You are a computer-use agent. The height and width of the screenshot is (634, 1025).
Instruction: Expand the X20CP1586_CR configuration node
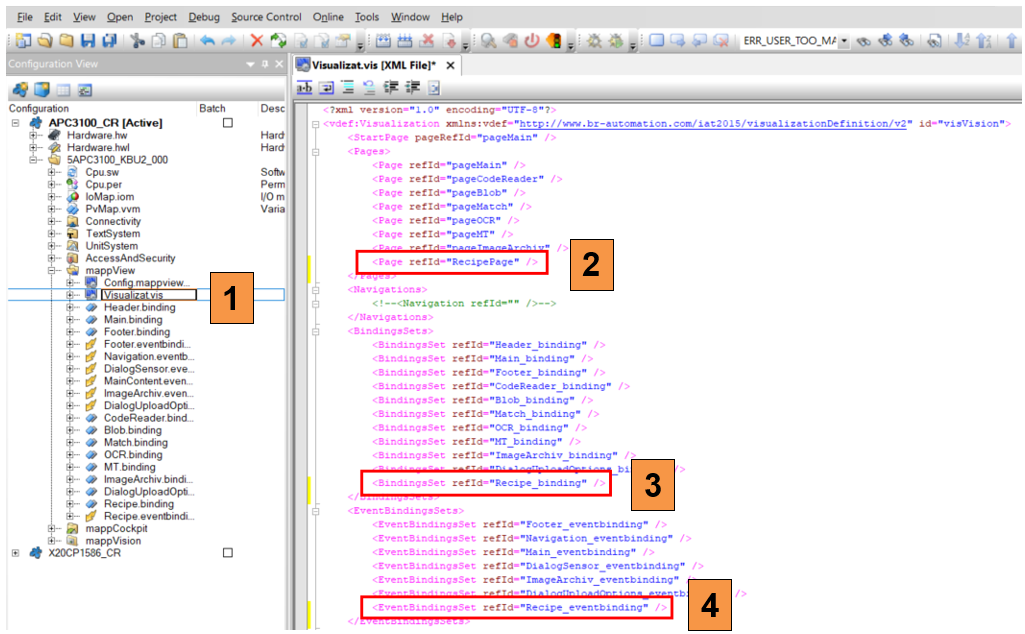pyautogui.click(x=15, y=553)
